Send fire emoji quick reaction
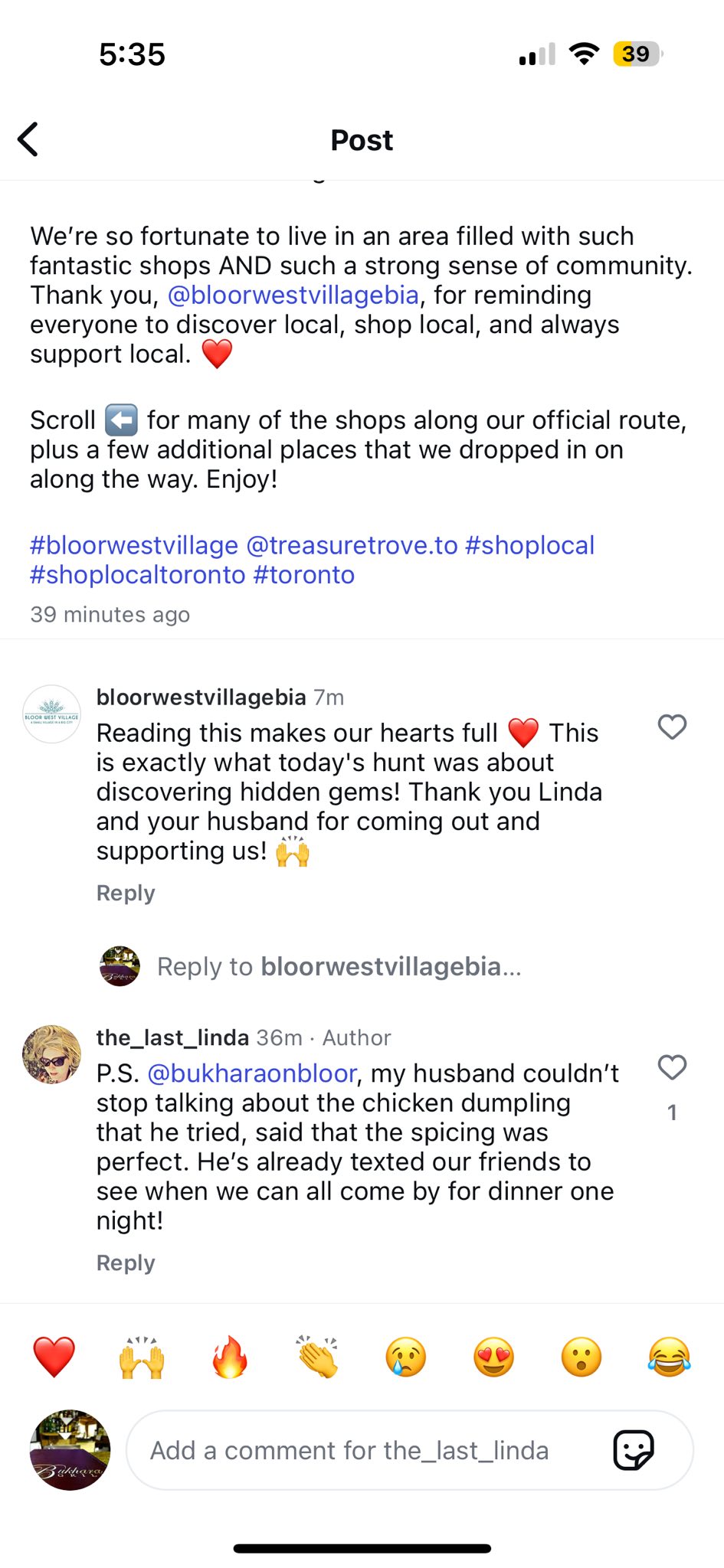This screenshot has height=1568, width=724. click(x=230, y=1357)
